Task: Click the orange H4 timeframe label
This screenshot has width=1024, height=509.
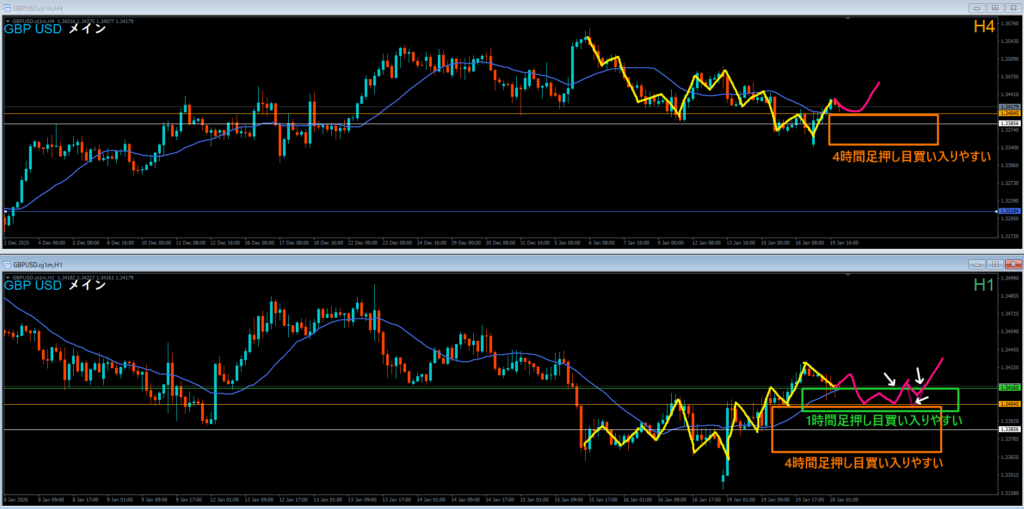Action: click(x=983, y=28)
